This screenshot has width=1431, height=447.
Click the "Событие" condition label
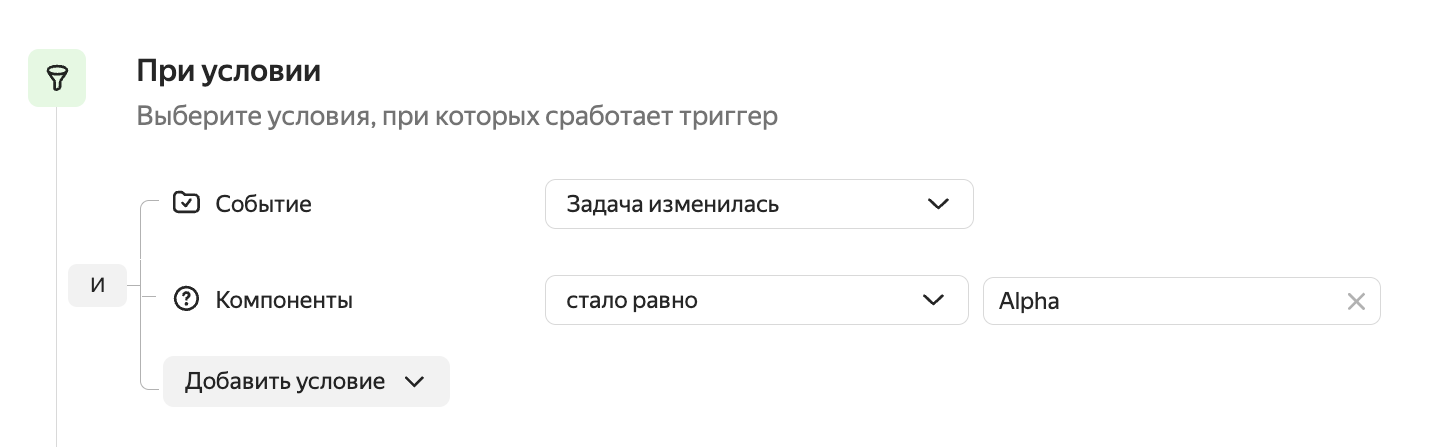(x=263, y=204)
